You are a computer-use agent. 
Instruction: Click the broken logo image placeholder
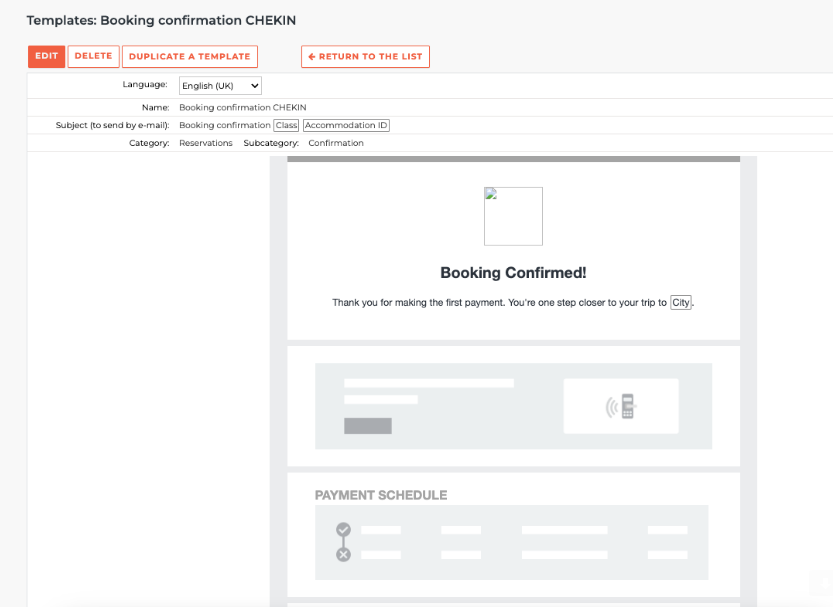coord(513,216)
